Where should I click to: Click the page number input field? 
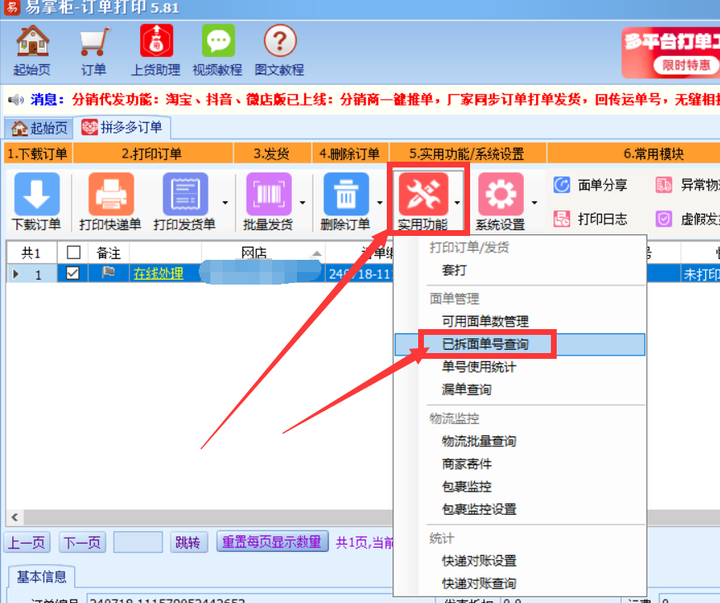tap(138, 542)
